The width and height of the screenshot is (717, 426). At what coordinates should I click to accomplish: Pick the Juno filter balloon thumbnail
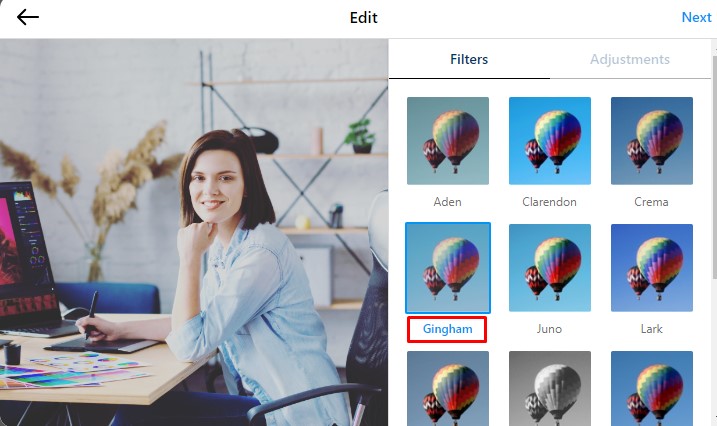550,268
